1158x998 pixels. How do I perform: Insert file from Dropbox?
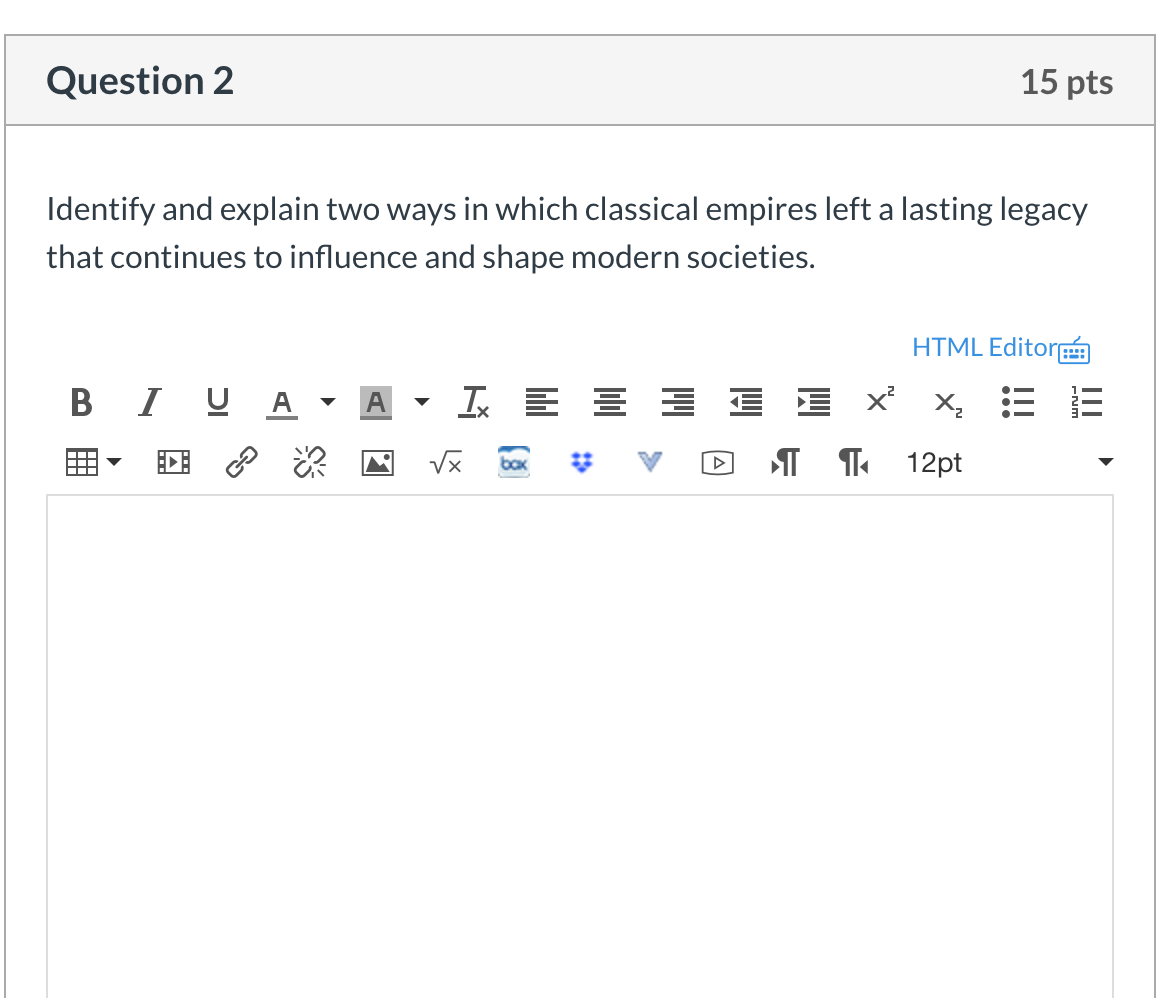click(582, 463)
